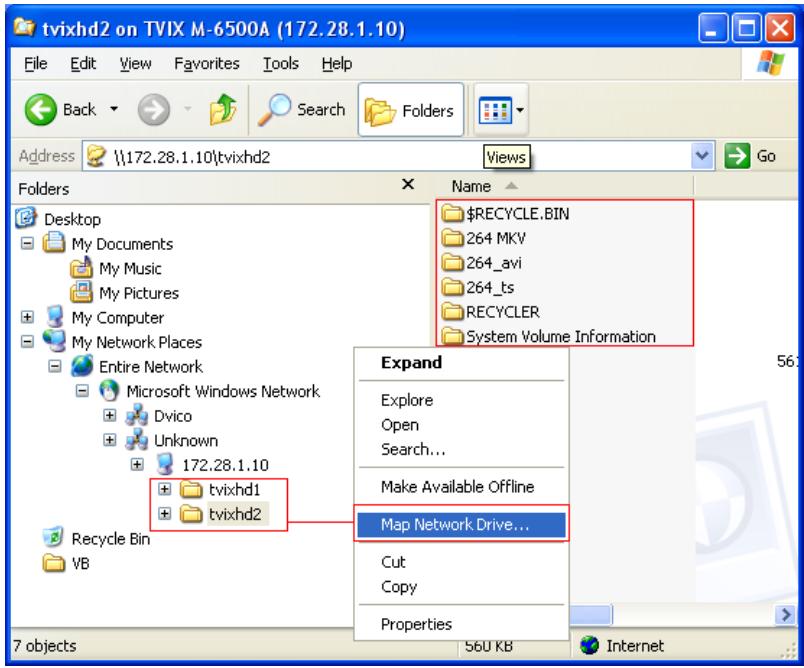This screenshot has width=804, height=668.
Task: Open the Edit menu
Action: 83,64
